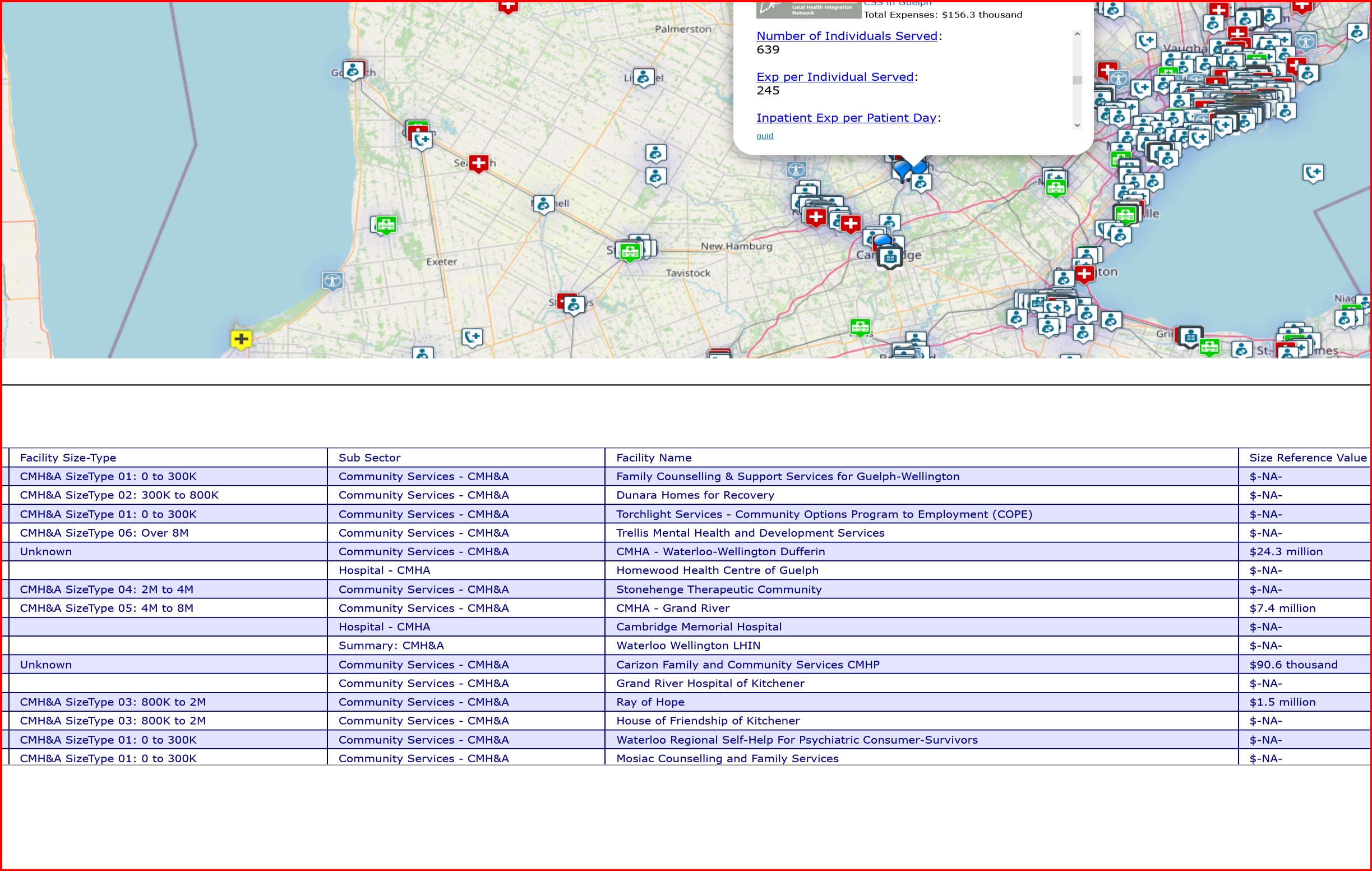Image resolution: width=1372 pixels, height=871 pixels.
Task: Open the Listowel community service marker
Action: click(x=643, y=77)
